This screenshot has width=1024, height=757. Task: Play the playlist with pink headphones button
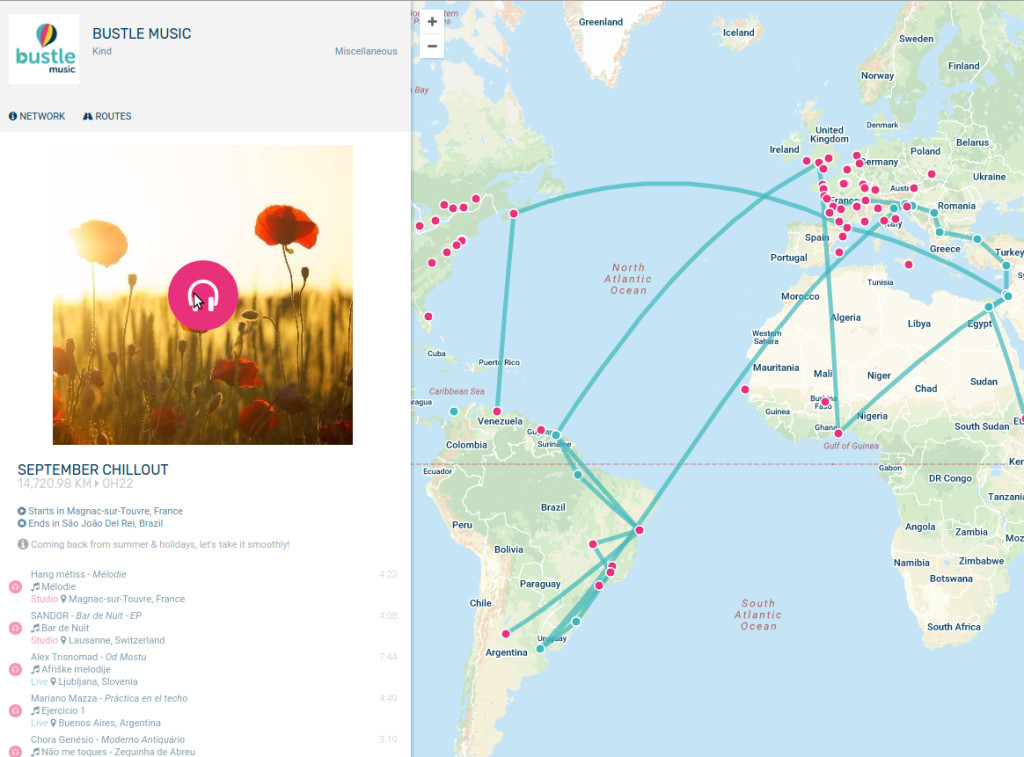[202, 295]
